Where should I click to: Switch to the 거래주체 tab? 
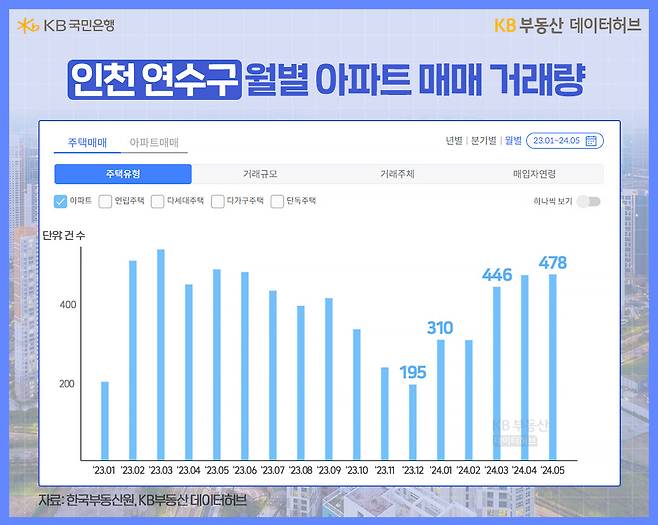397,174
